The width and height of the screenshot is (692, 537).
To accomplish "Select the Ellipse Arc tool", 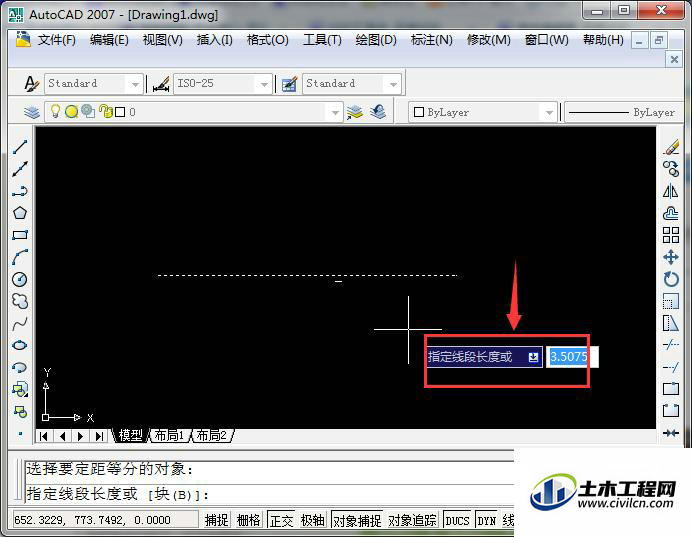I will tap(20, 368).
